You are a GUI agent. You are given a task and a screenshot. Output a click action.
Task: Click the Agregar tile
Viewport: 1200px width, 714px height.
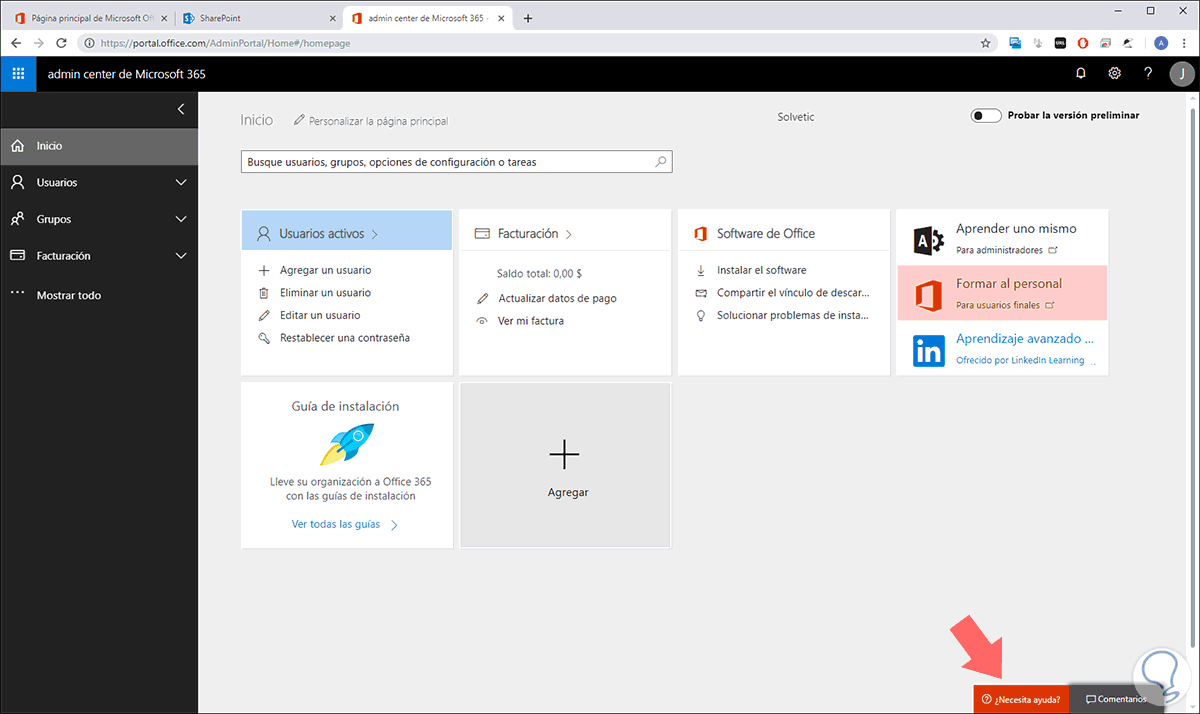(565, 464)
